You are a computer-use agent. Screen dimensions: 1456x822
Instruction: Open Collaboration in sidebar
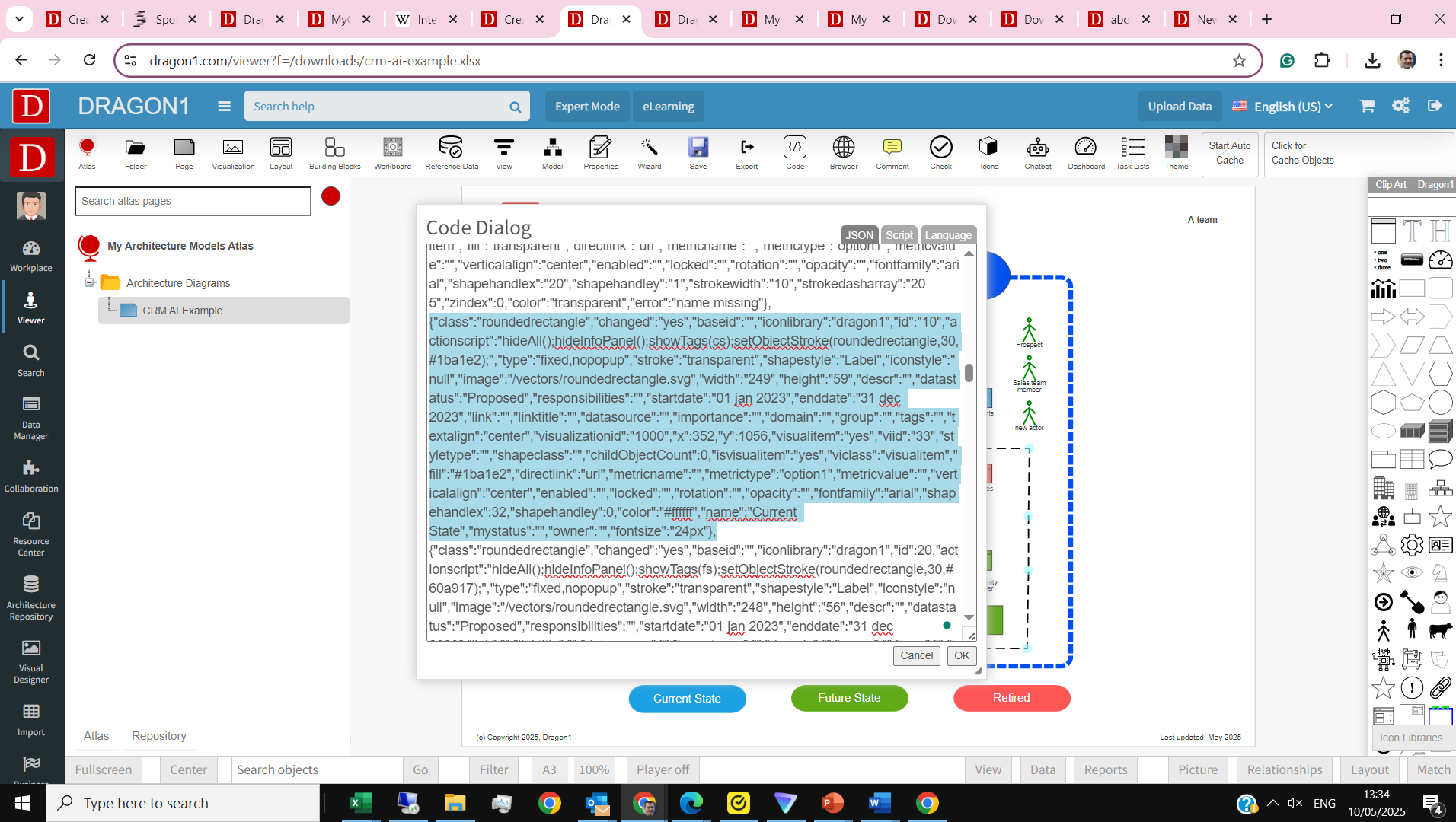tap(31, 476)
